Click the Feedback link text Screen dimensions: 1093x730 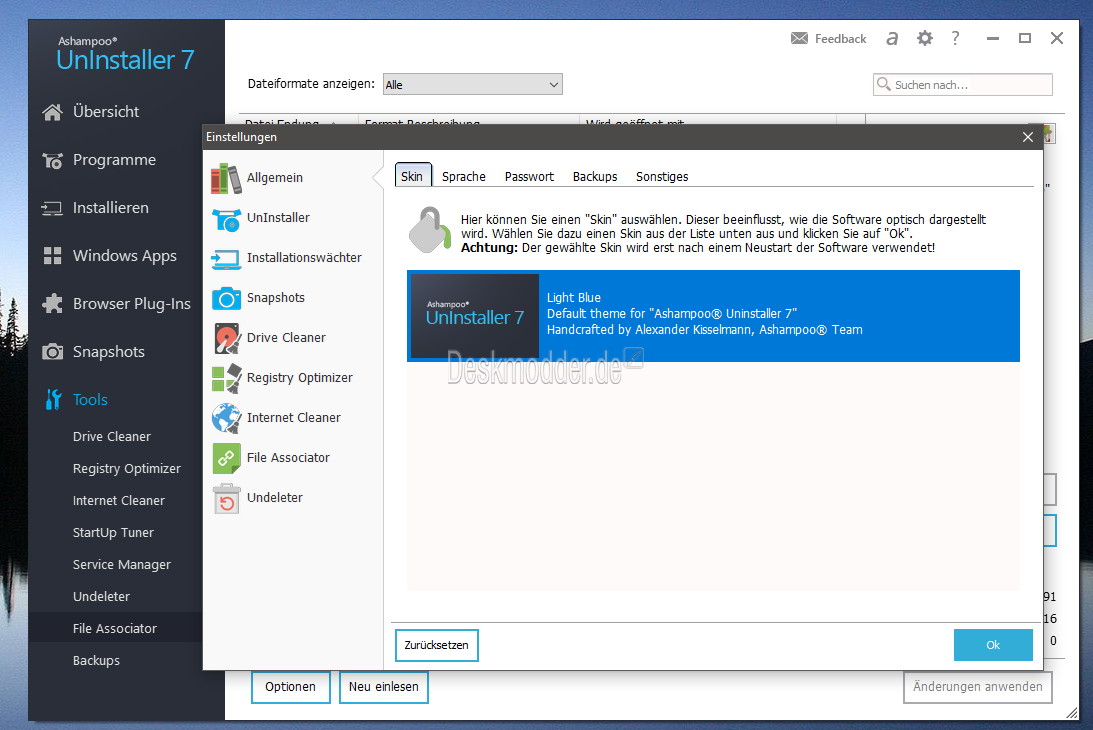coord(840,39)
